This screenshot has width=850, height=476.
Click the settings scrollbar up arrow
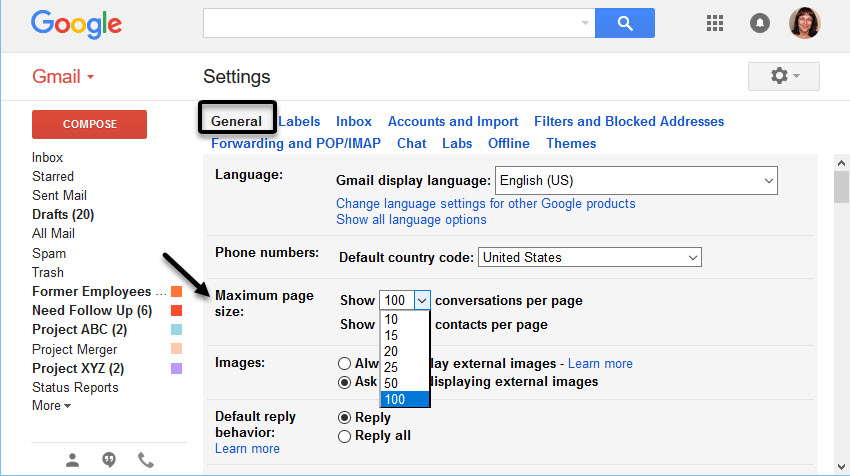coord(841,163)
